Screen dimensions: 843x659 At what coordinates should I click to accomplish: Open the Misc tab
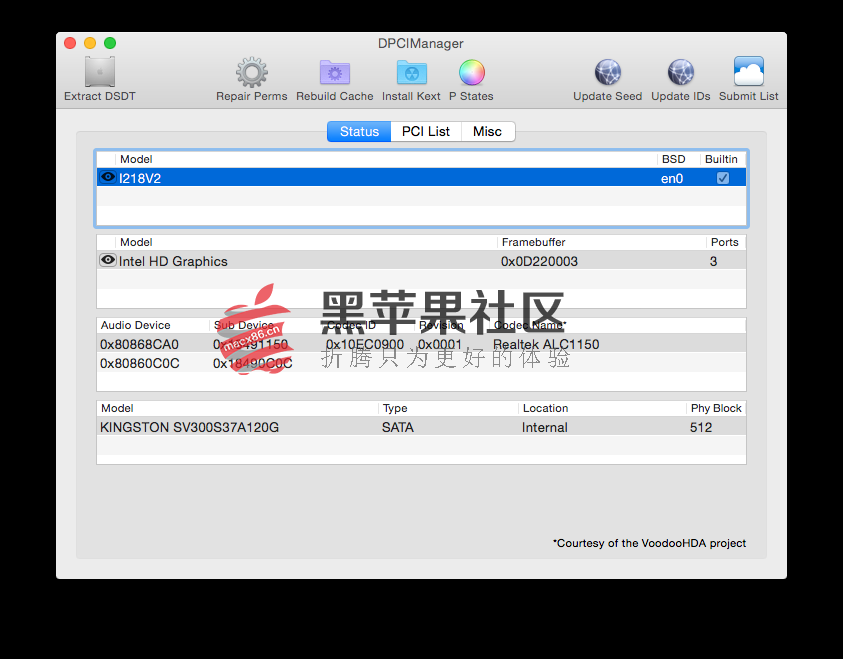[487, 132]
